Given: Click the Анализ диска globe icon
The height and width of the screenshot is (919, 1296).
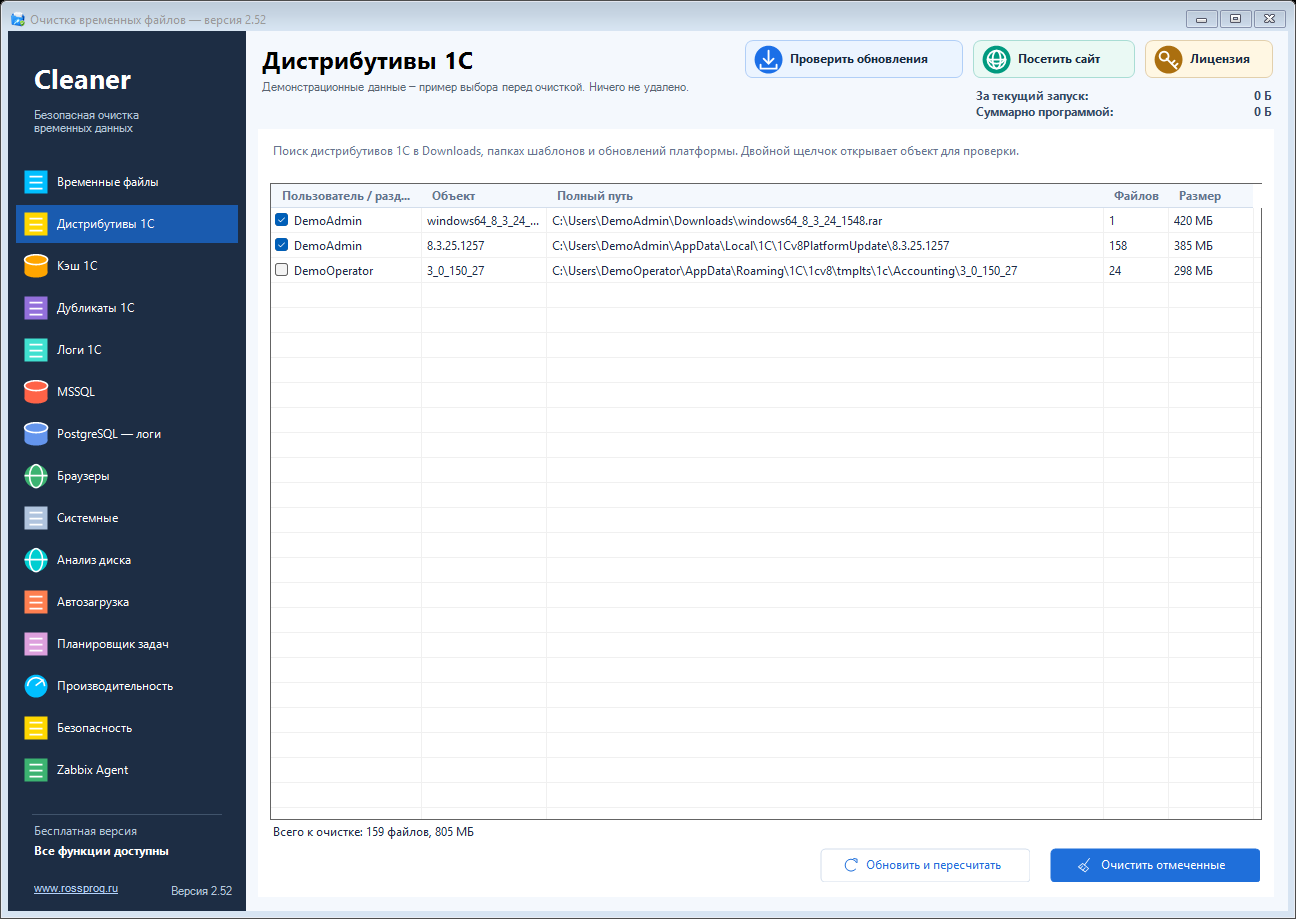Looking at the screenshot, I should point(36,560).
